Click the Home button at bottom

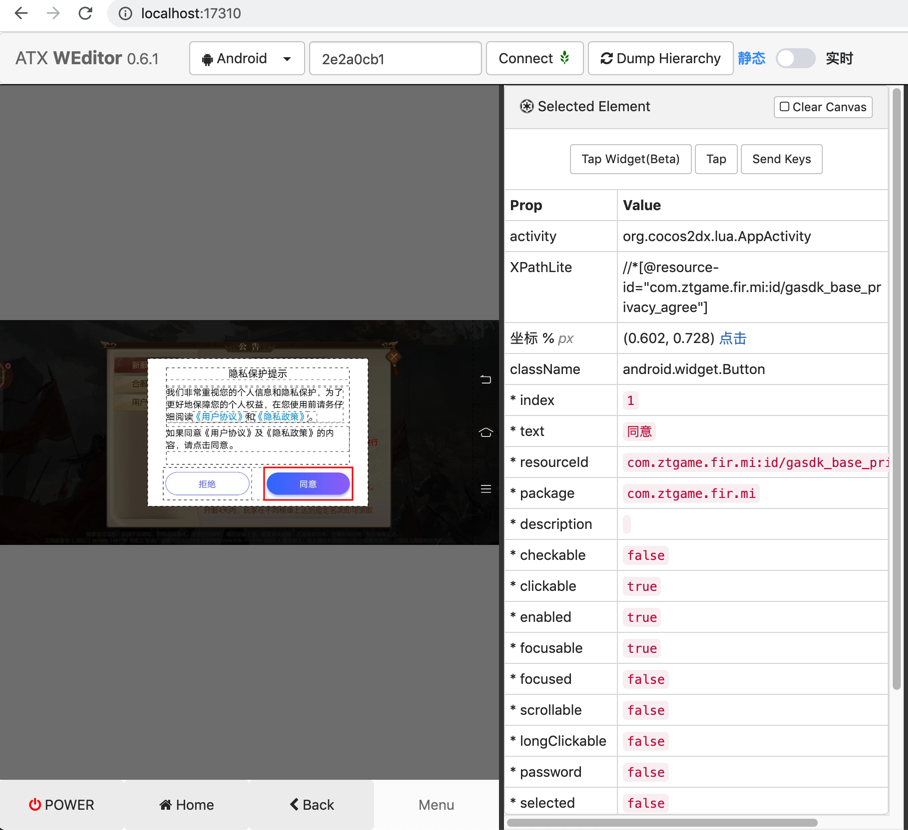click(x=186, y=805)
